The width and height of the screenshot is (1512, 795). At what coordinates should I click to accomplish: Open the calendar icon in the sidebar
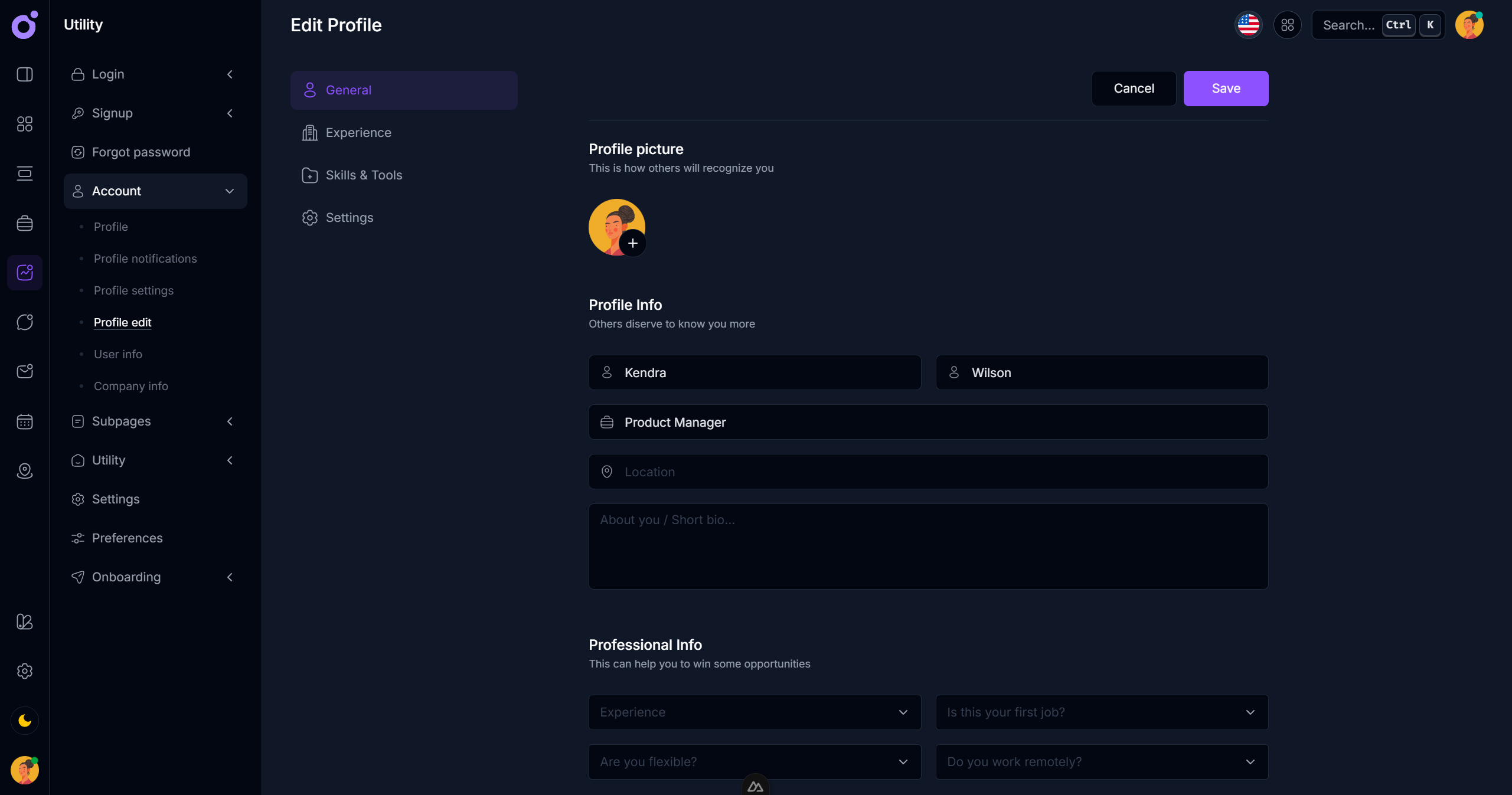tap(24, 421)
